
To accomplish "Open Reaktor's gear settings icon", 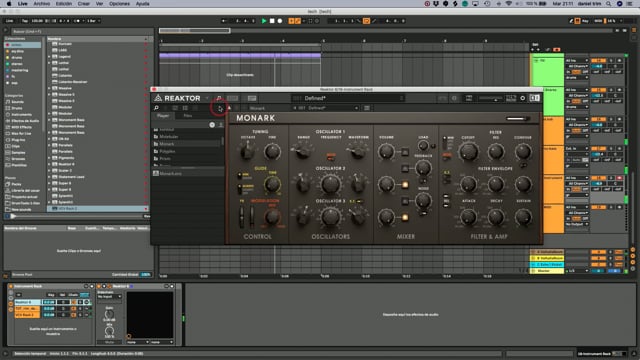I will click(x=522, y=98).
